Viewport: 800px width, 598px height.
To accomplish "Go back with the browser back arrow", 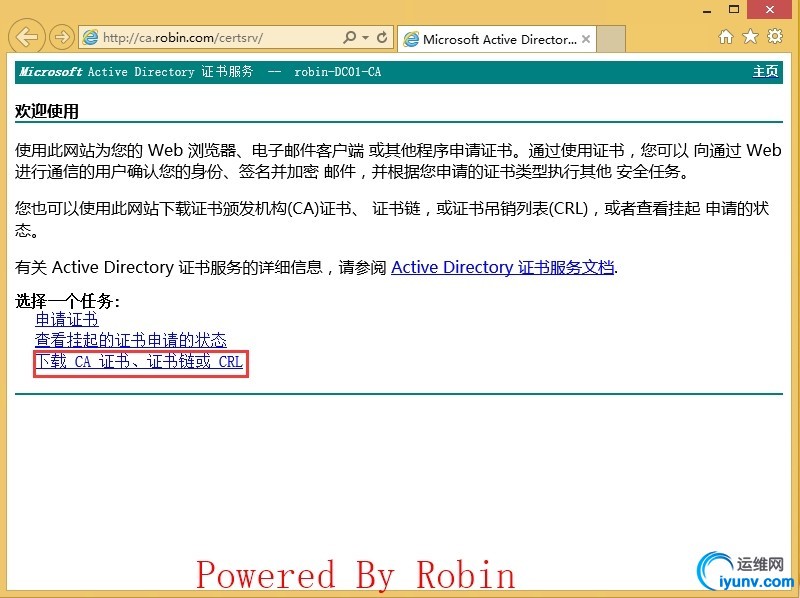I will 27,37.
